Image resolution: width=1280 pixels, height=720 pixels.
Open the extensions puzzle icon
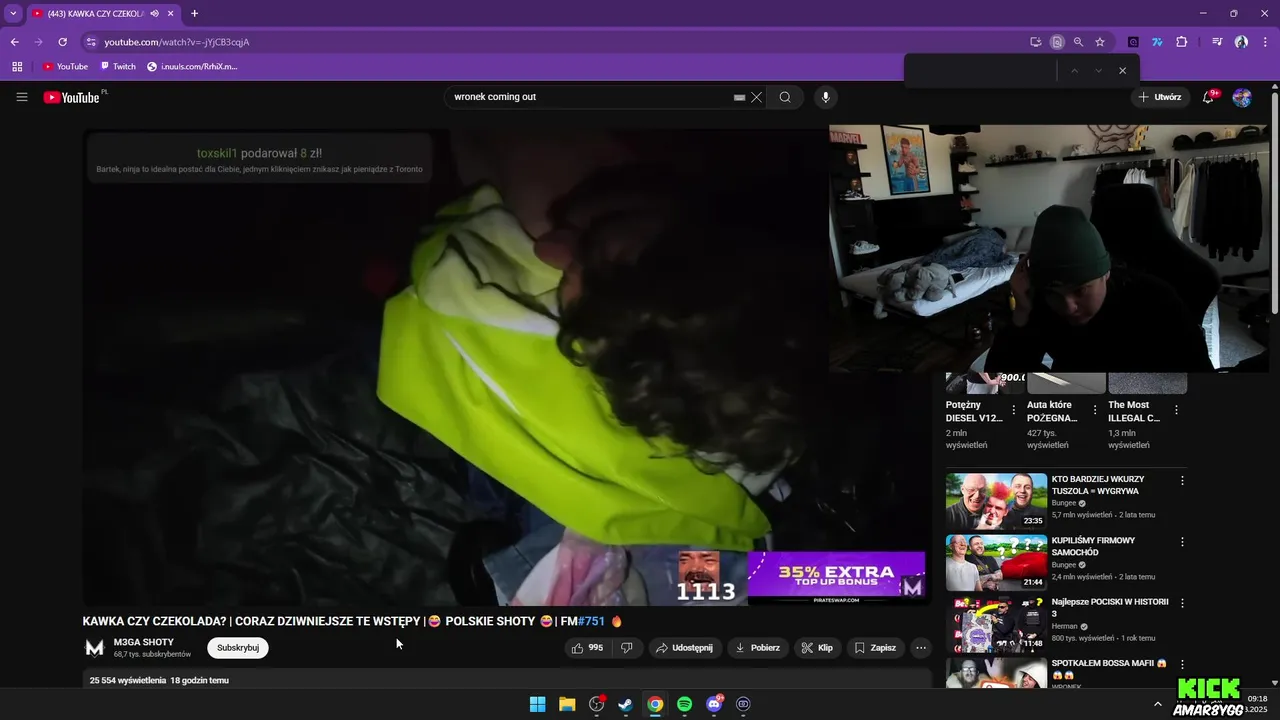click(1182, 42)
